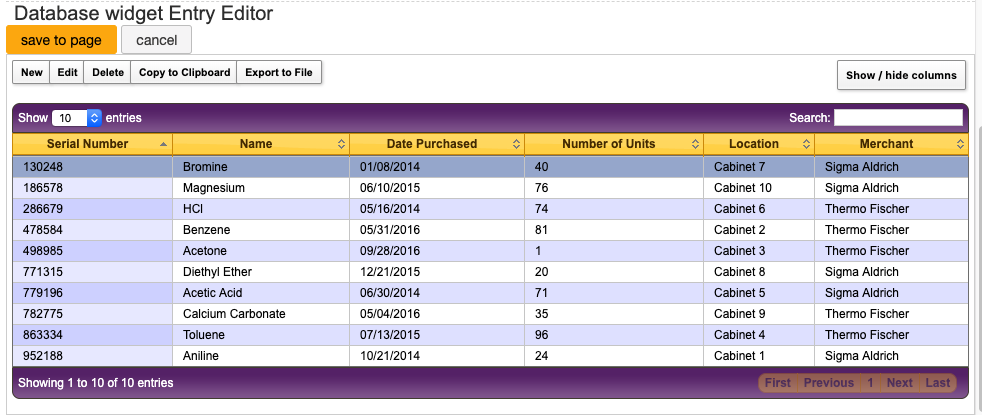Go to Next page of results
This screenshot has height=415, width=982.
899,382
